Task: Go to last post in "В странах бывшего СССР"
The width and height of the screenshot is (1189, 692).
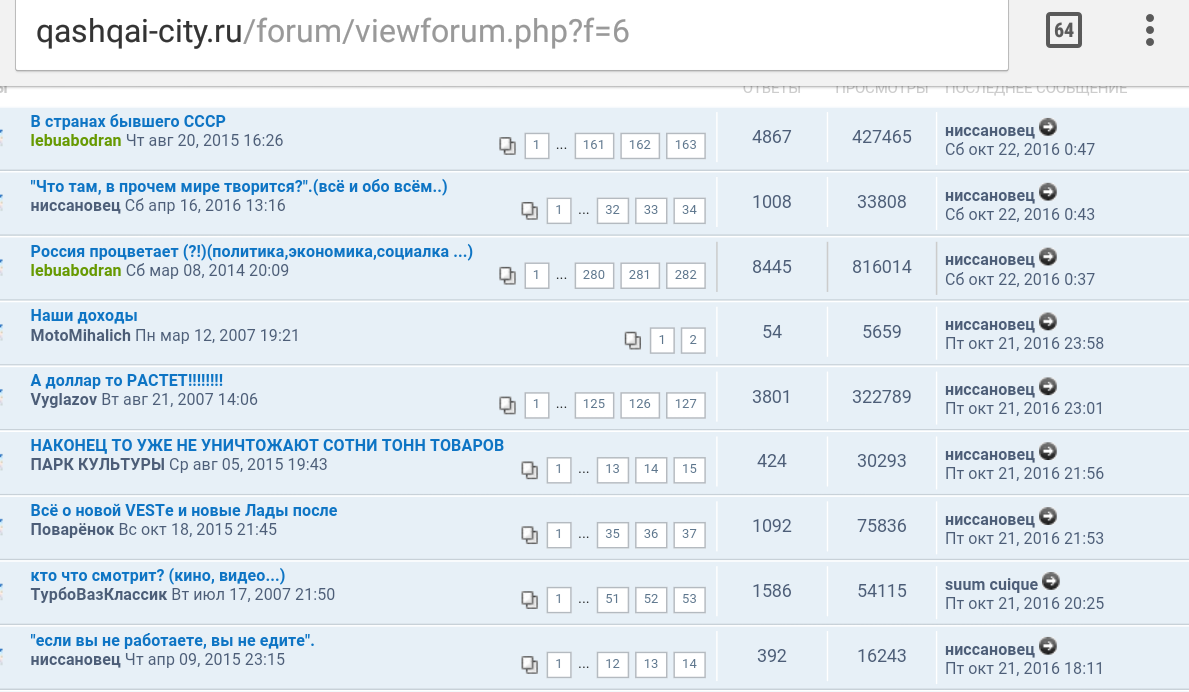Action: tap(1048, 127)
